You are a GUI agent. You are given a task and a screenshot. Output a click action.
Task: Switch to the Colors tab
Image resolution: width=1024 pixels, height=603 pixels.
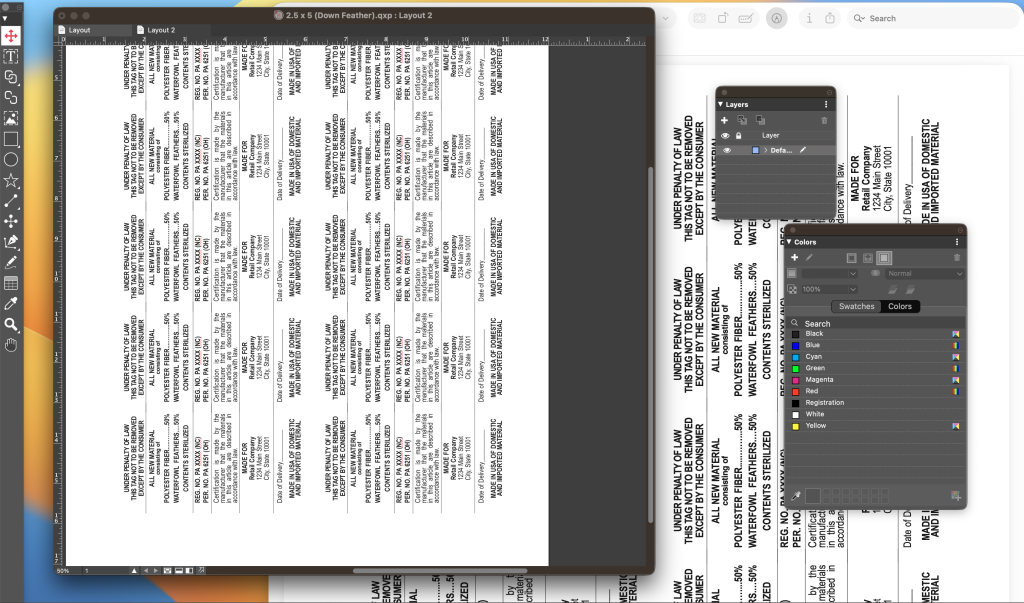(x=900, y=306)
